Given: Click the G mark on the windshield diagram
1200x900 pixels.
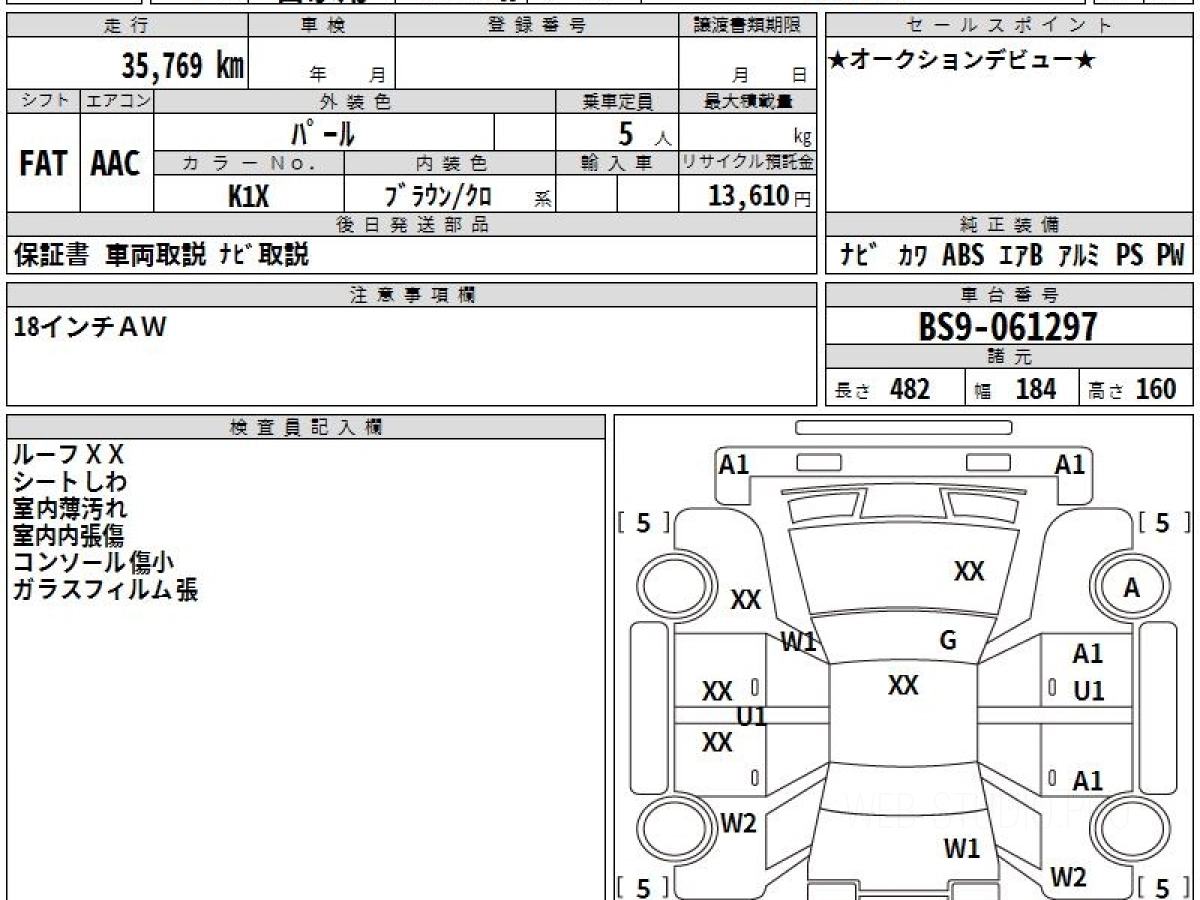Looking at the screenshot, I should click(x=949, y=641).
